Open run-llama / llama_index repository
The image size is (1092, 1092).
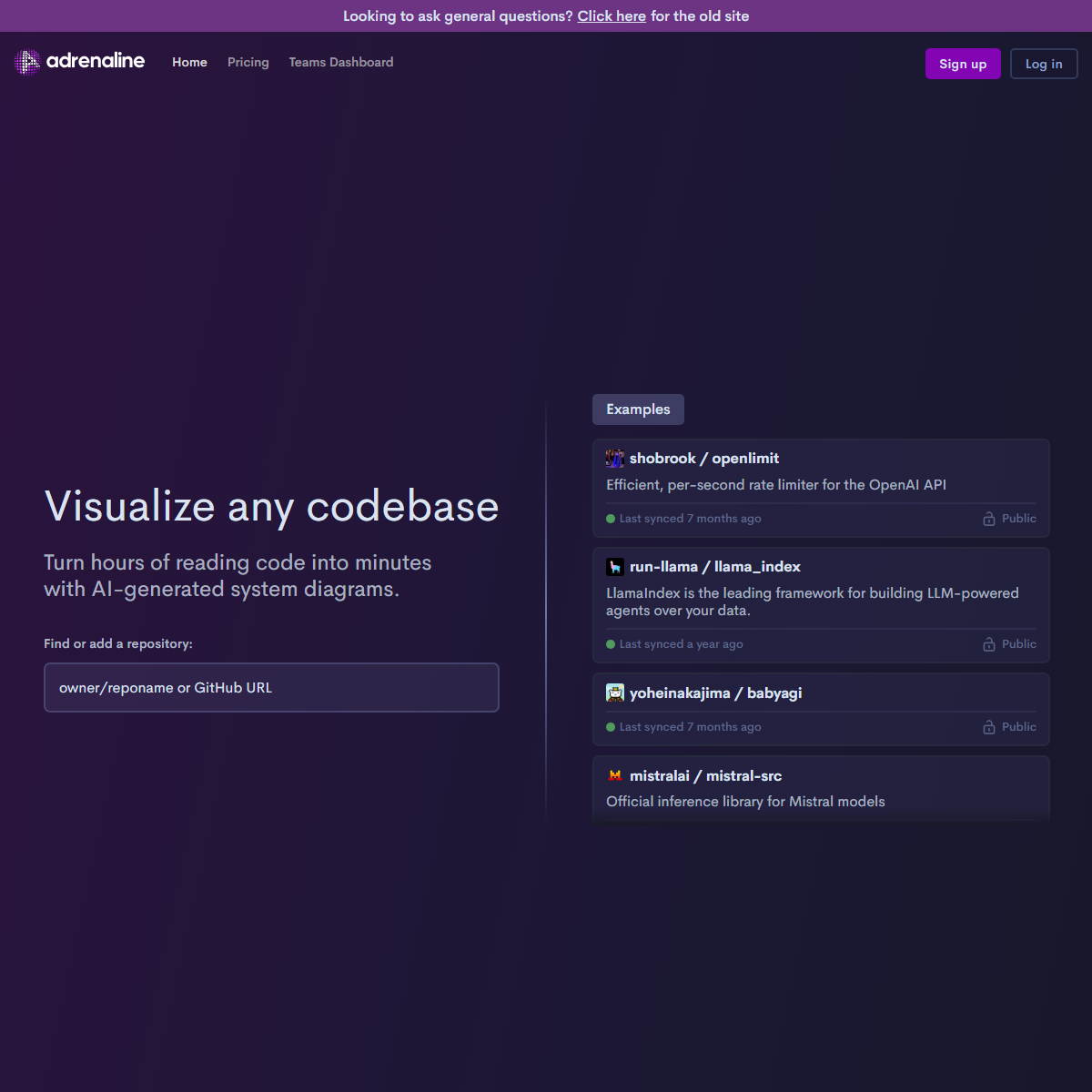tap(715, 566)
